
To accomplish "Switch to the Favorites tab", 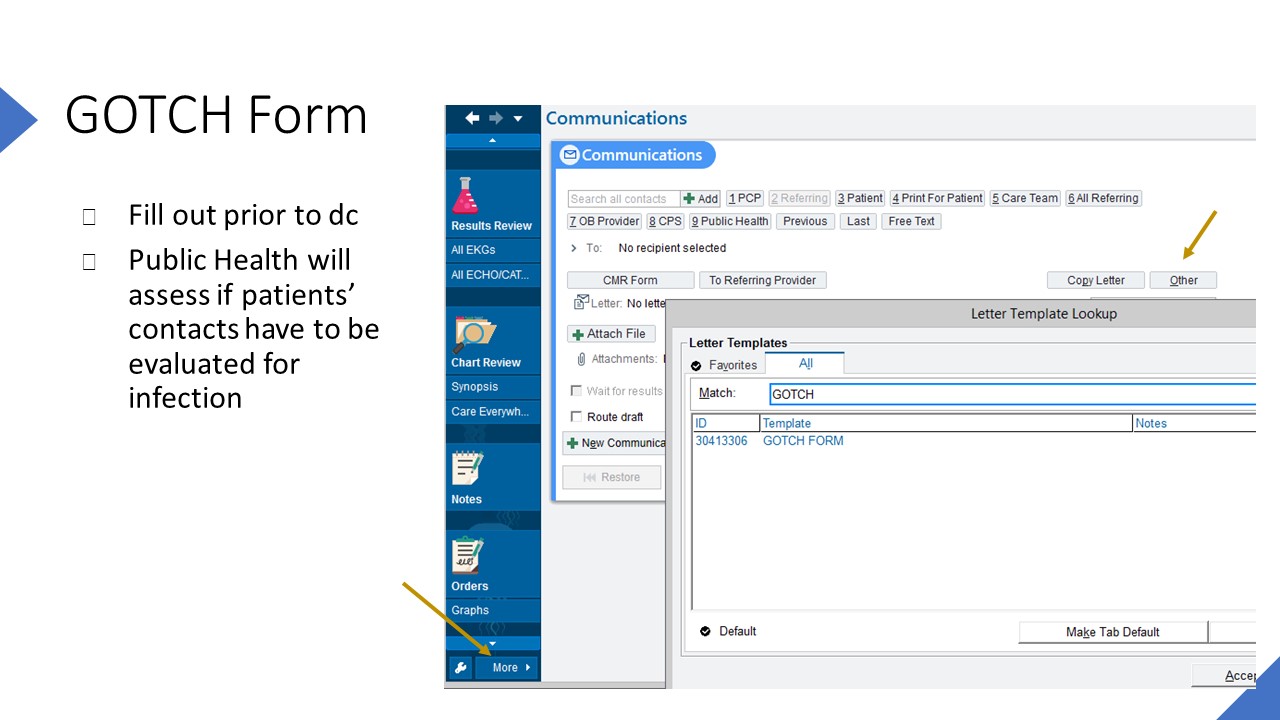I will click(724, 365).
